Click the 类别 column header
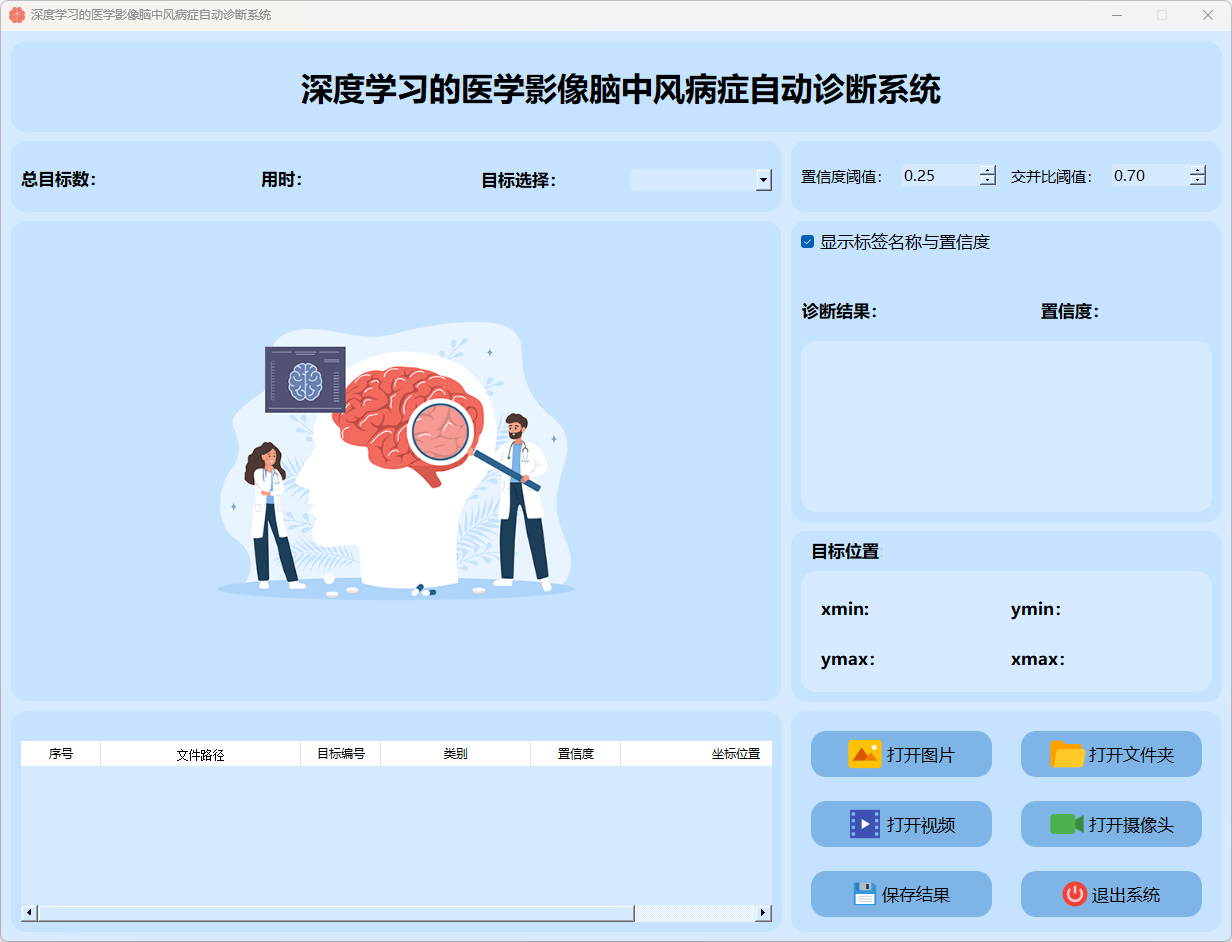 click(455, 754)
